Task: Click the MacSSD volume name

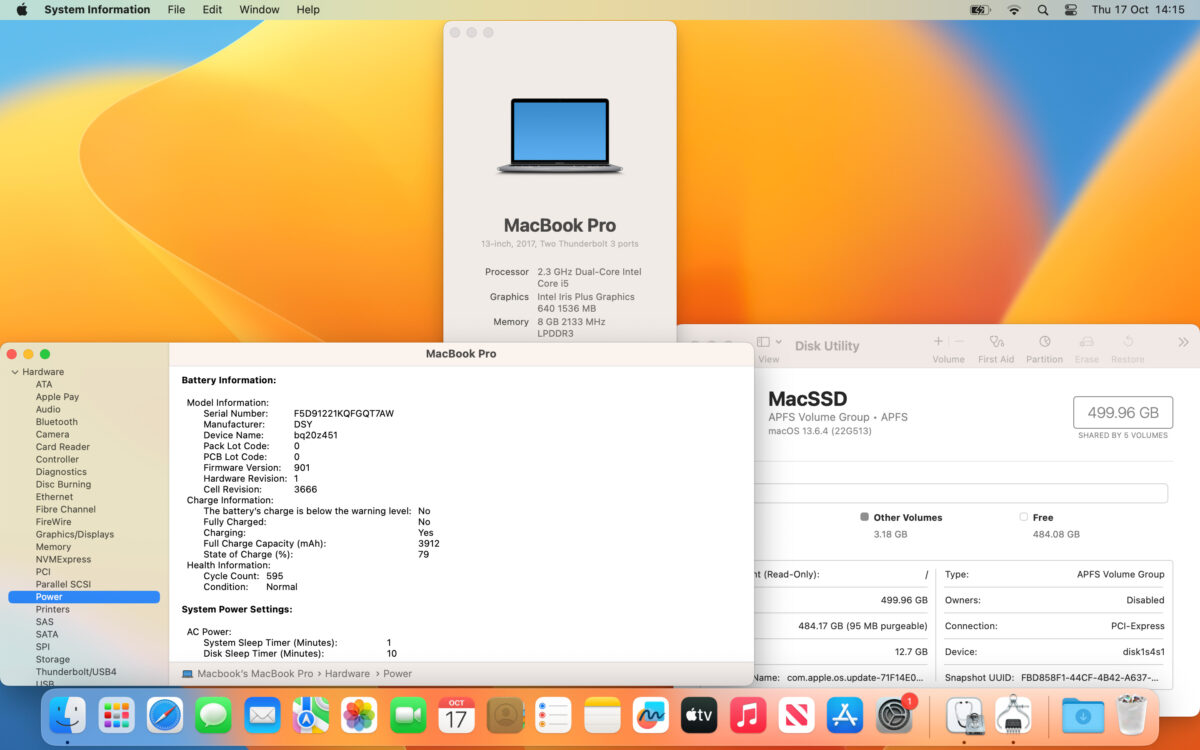Action: coord(807,400)
